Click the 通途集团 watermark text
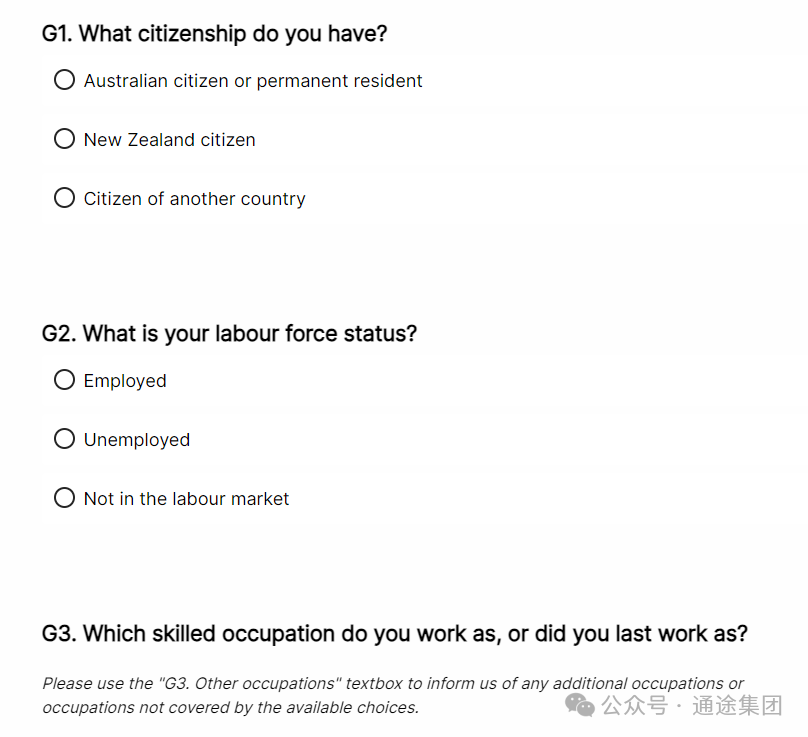 (x=737, y=706)
